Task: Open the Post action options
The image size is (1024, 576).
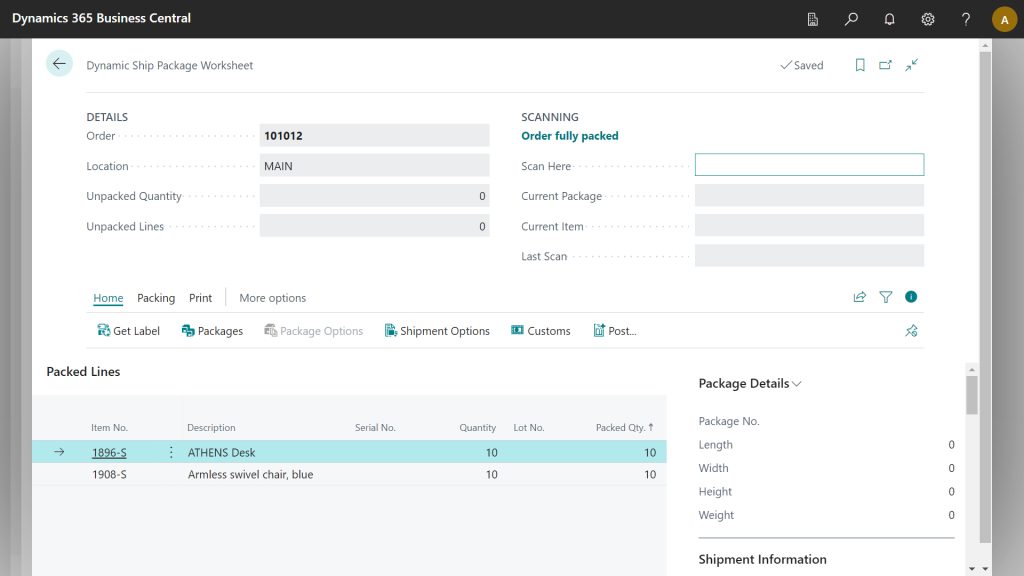Action: click(x=616, y=330)
